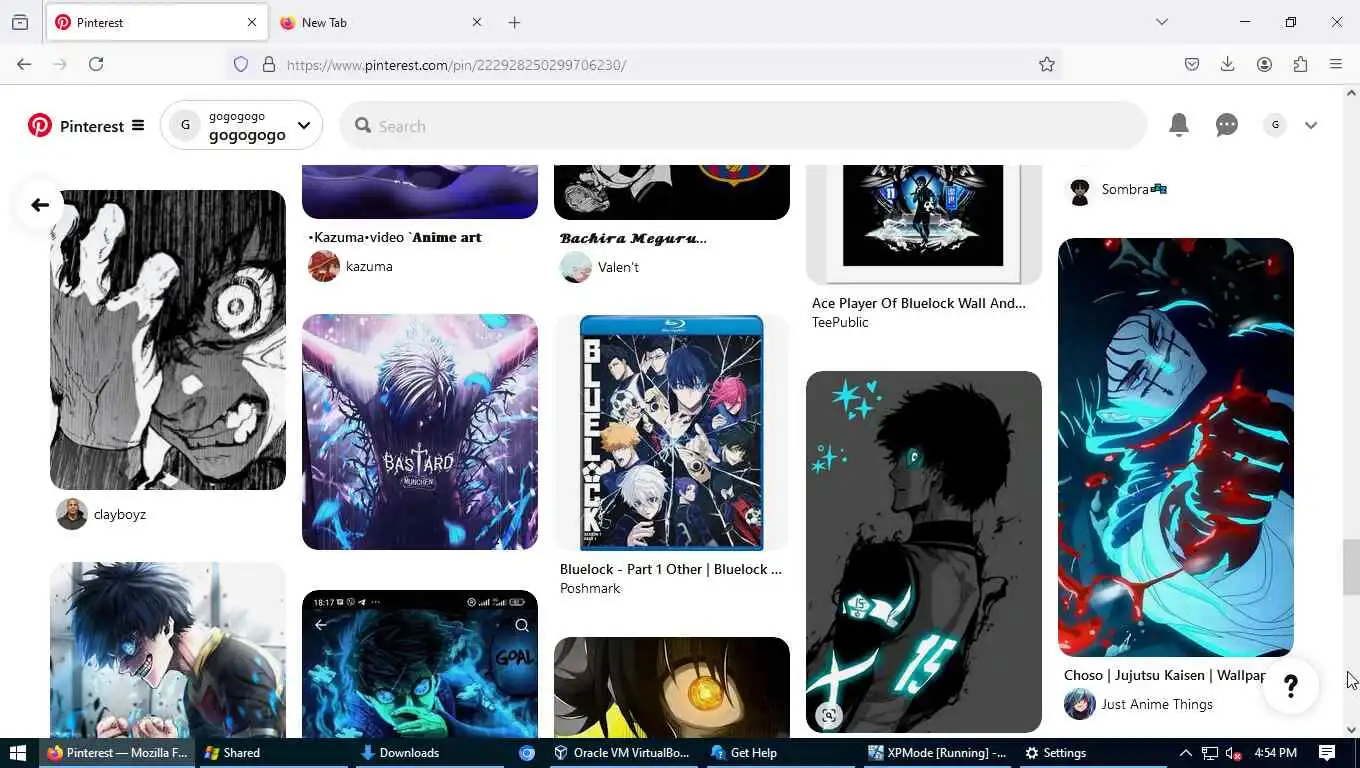The width and height of the screenshot is (1360, 768).
Task: Open the clayboyz manga pin image
Action: coord(168,340)
